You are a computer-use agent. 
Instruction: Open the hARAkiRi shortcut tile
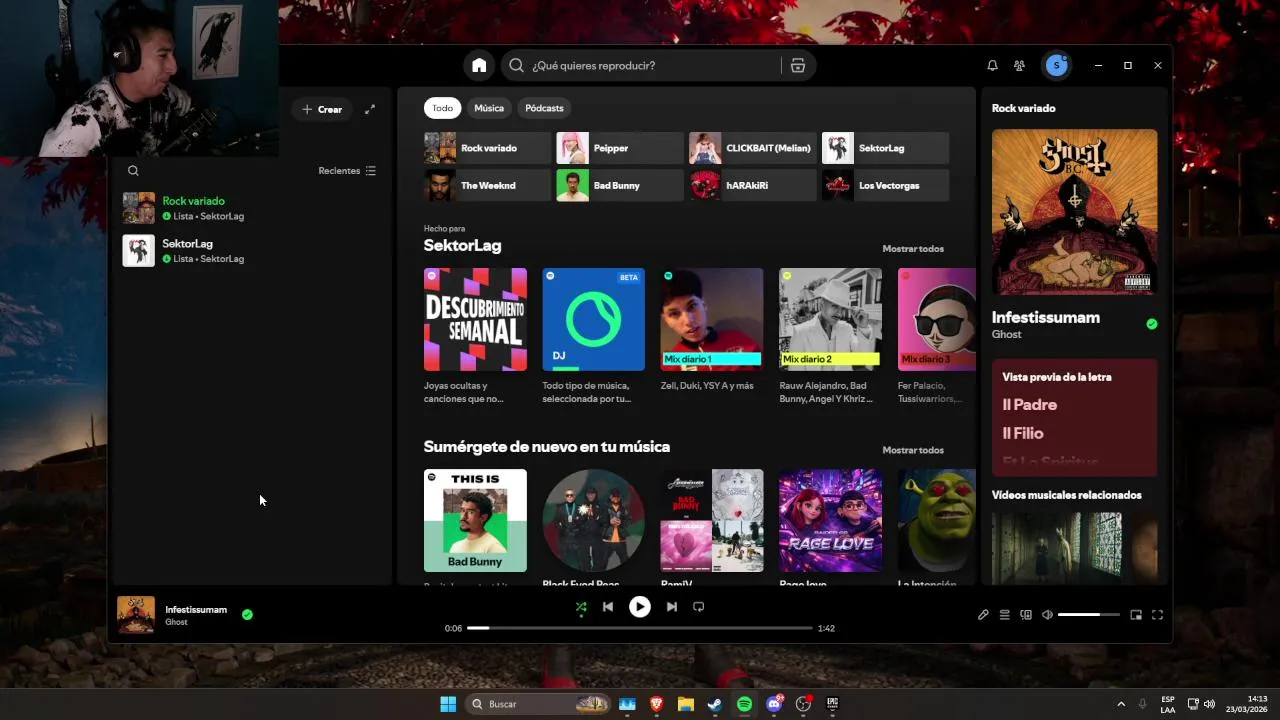(752, 185)
